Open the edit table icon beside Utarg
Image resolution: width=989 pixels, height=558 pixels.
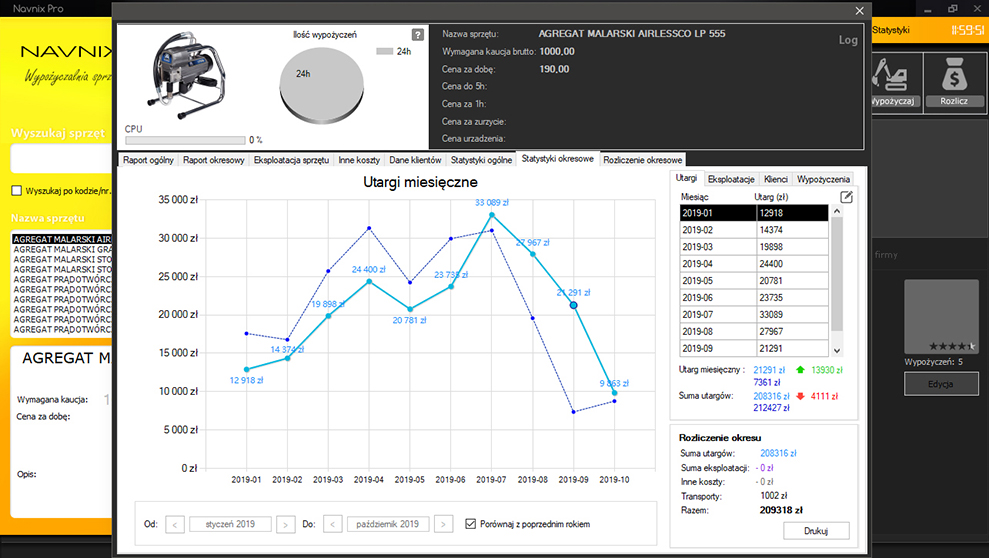[846, 197]
